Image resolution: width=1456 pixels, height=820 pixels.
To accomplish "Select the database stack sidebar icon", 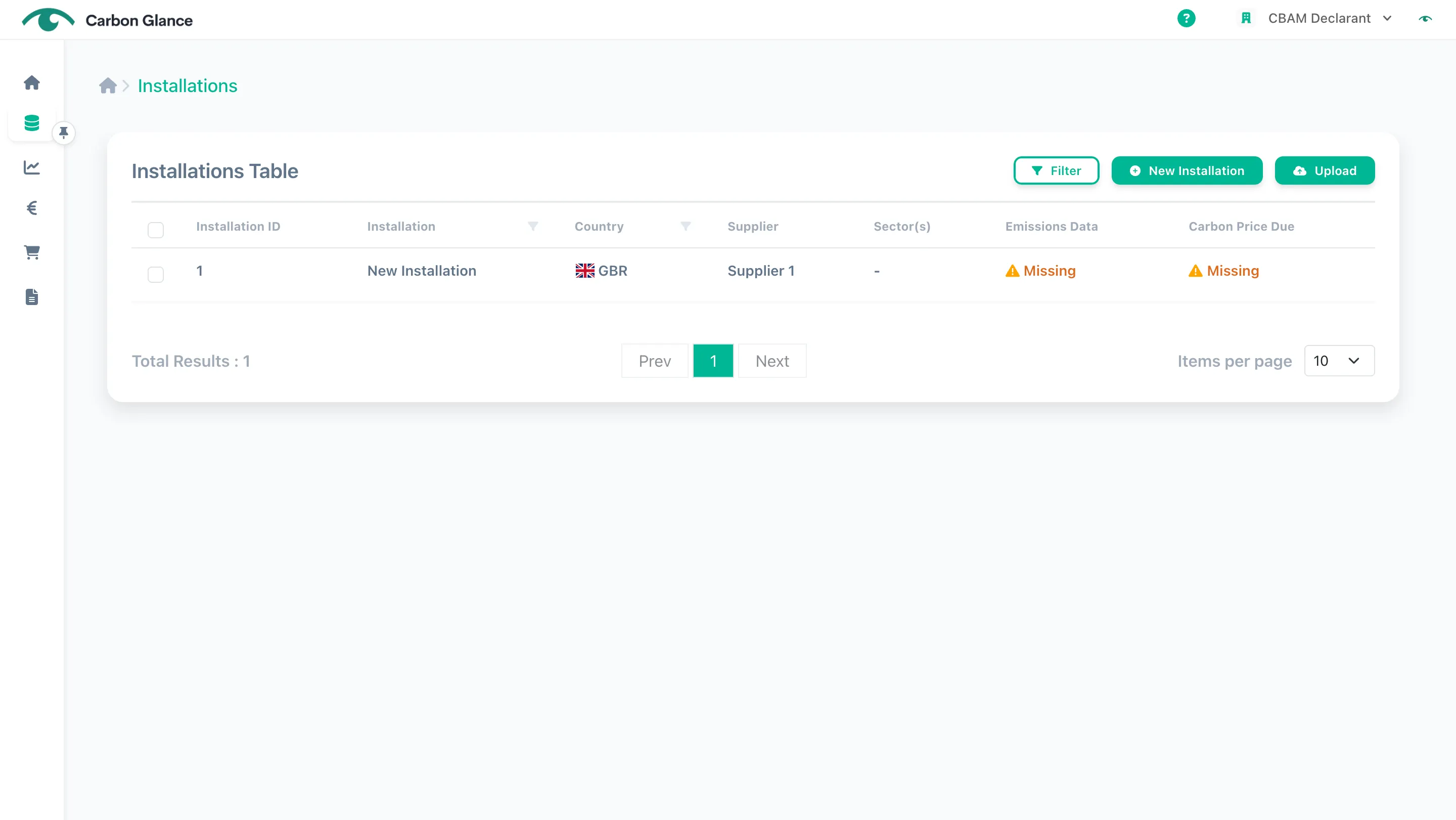I will tap(32, 123).
